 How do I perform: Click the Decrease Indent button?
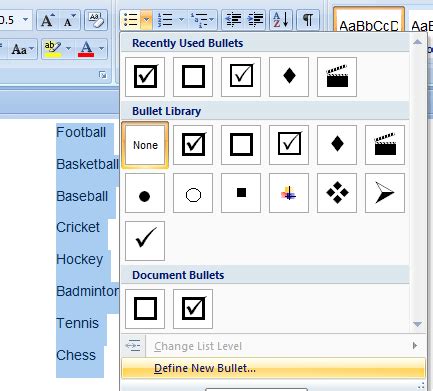(233, 20)
